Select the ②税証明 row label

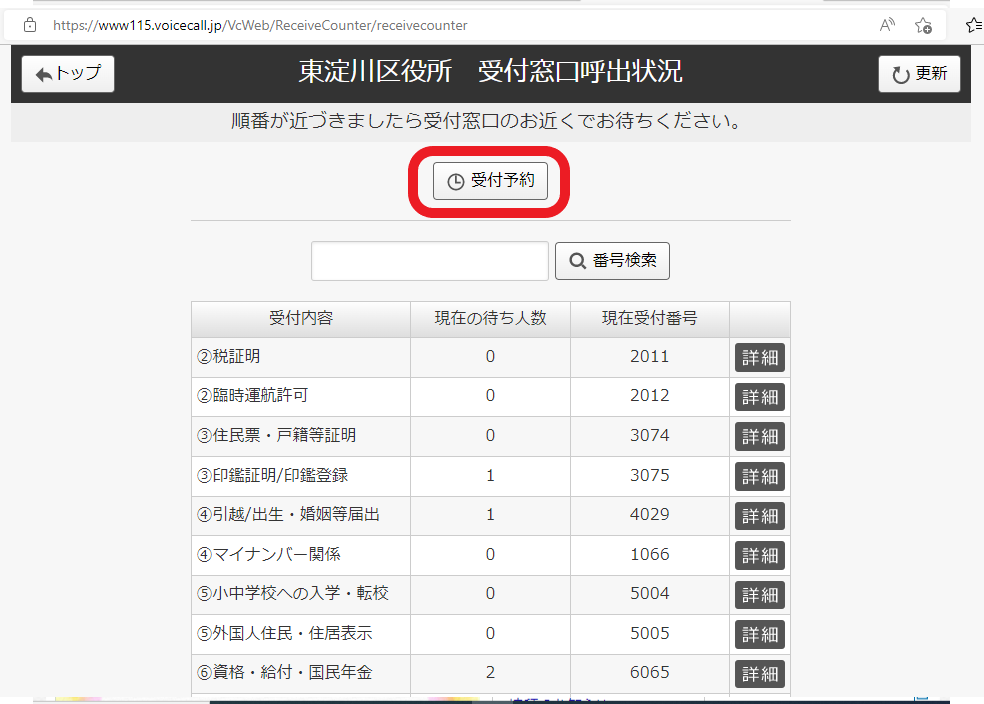click(228, 356)
